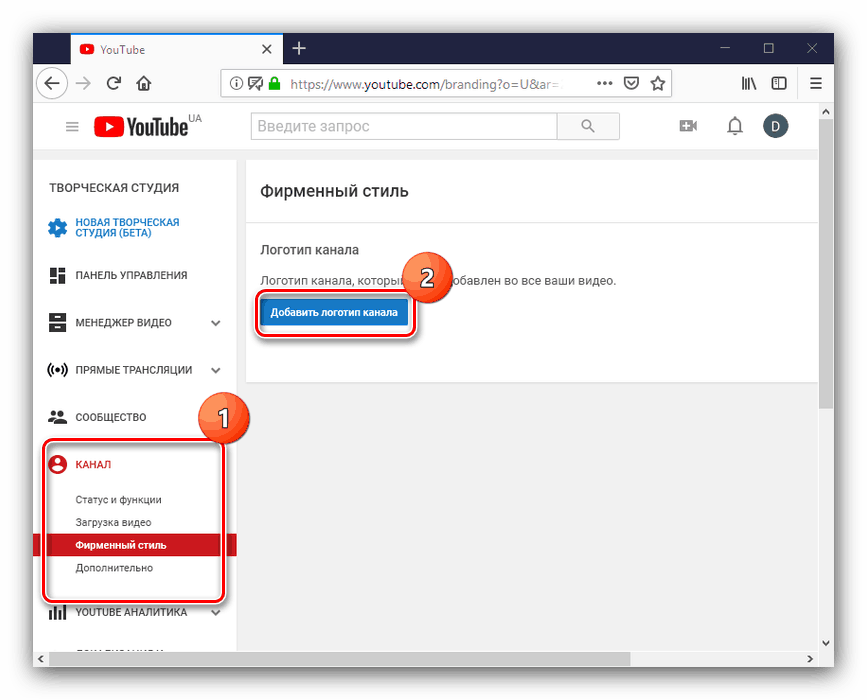Open page actions three-dots menu

604,83
